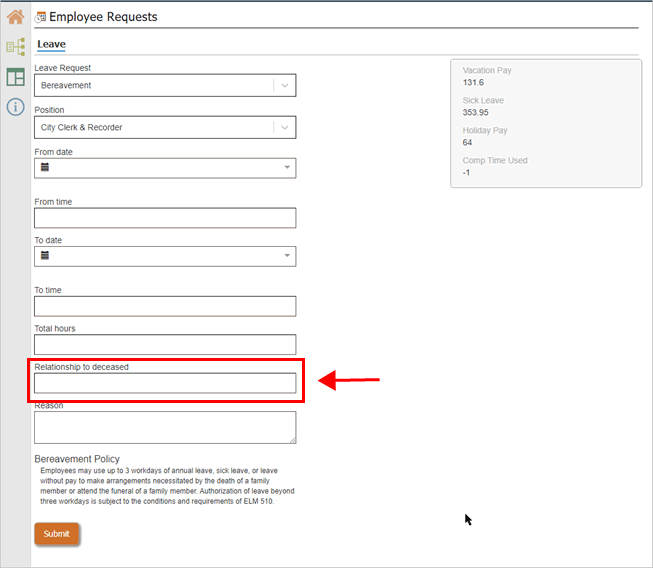Focus the From time input field
The image size is (653, 568).
pyautogui.click(x=165, y=218)
